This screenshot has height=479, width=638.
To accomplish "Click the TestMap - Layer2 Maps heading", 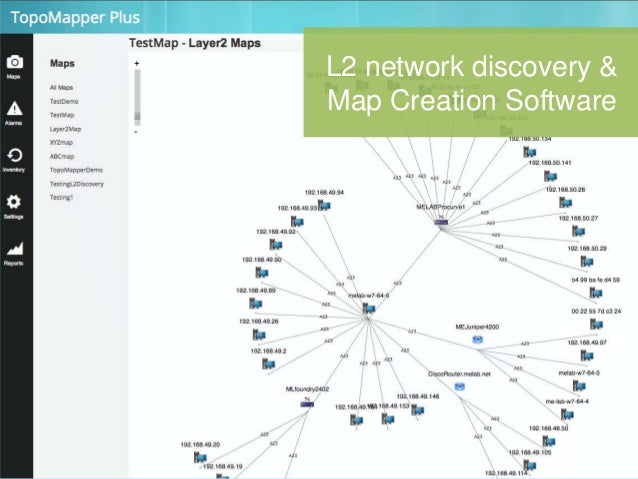I will tap(194, 43).
